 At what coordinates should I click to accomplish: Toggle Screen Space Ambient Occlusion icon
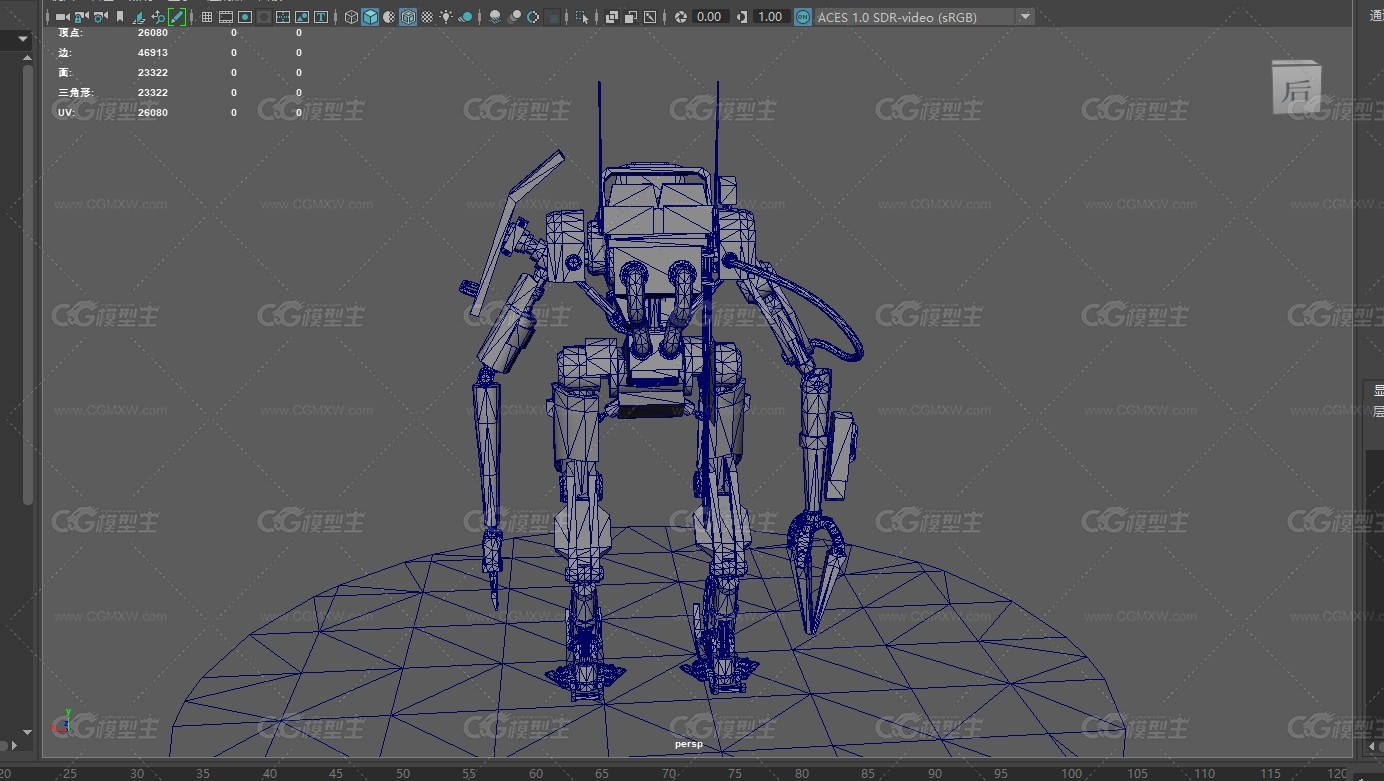[x=495, y=17]
